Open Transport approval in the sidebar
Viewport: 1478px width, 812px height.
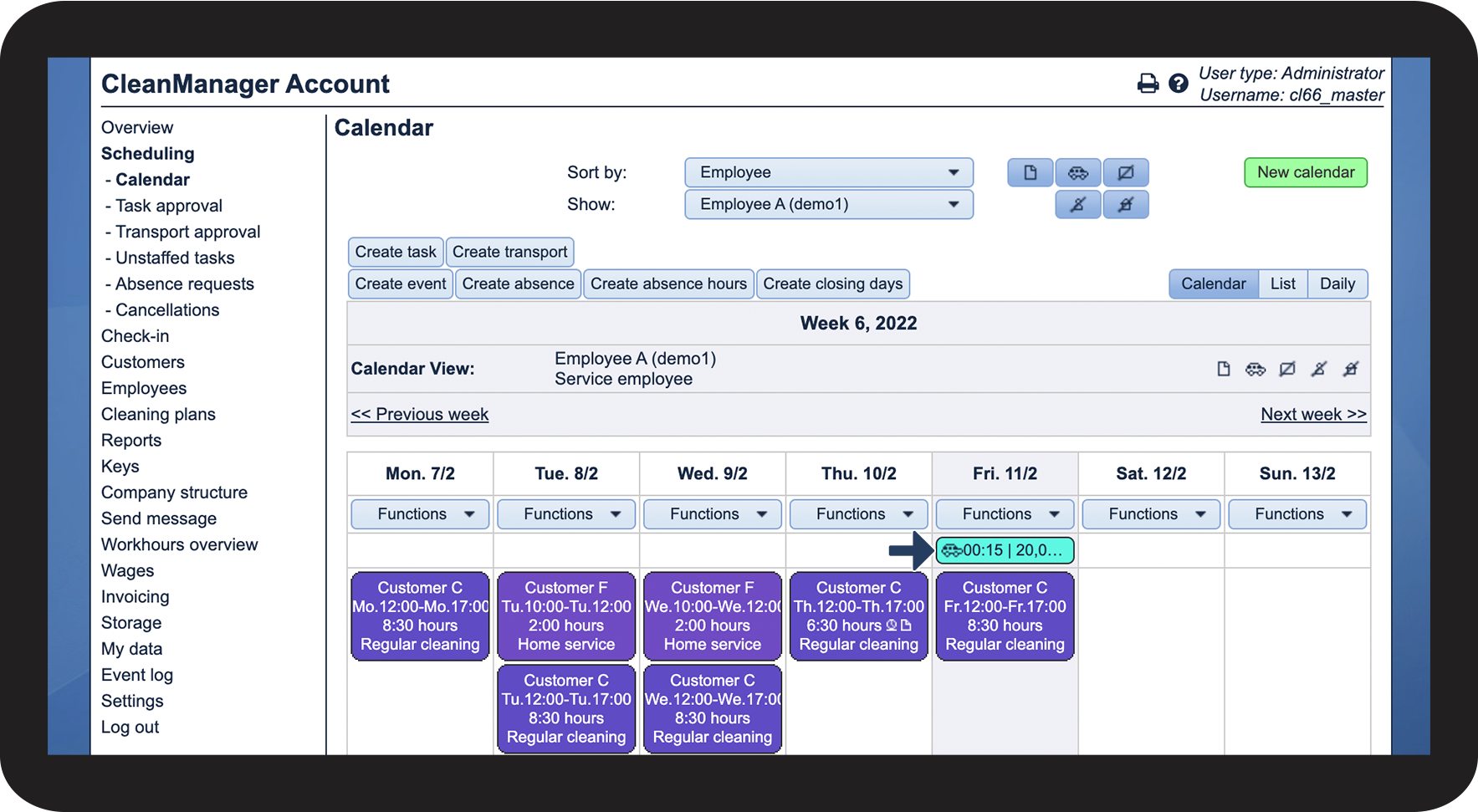click(x=188, y=232)
